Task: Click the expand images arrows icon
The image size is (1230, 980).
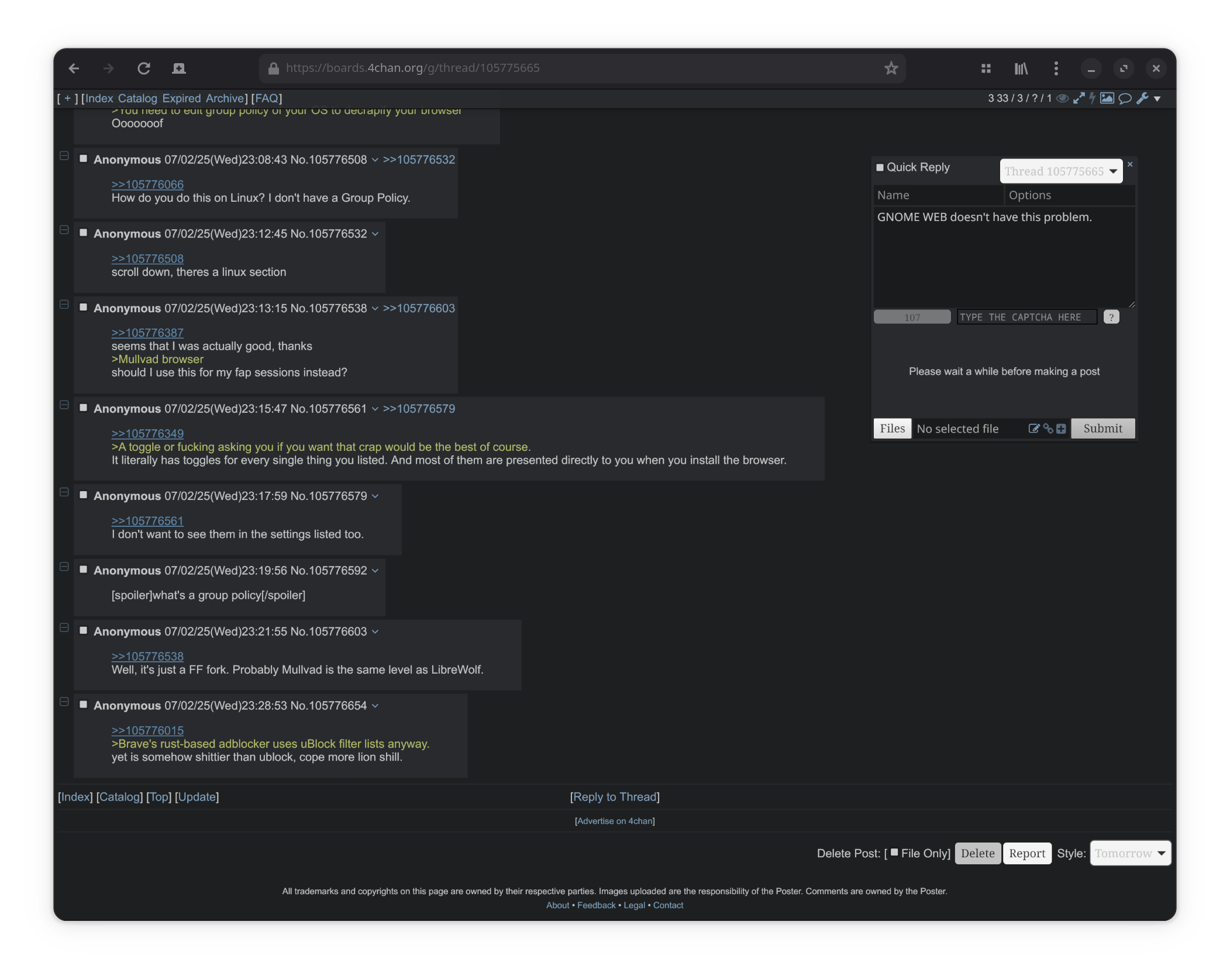Action: coord(1079,98)
